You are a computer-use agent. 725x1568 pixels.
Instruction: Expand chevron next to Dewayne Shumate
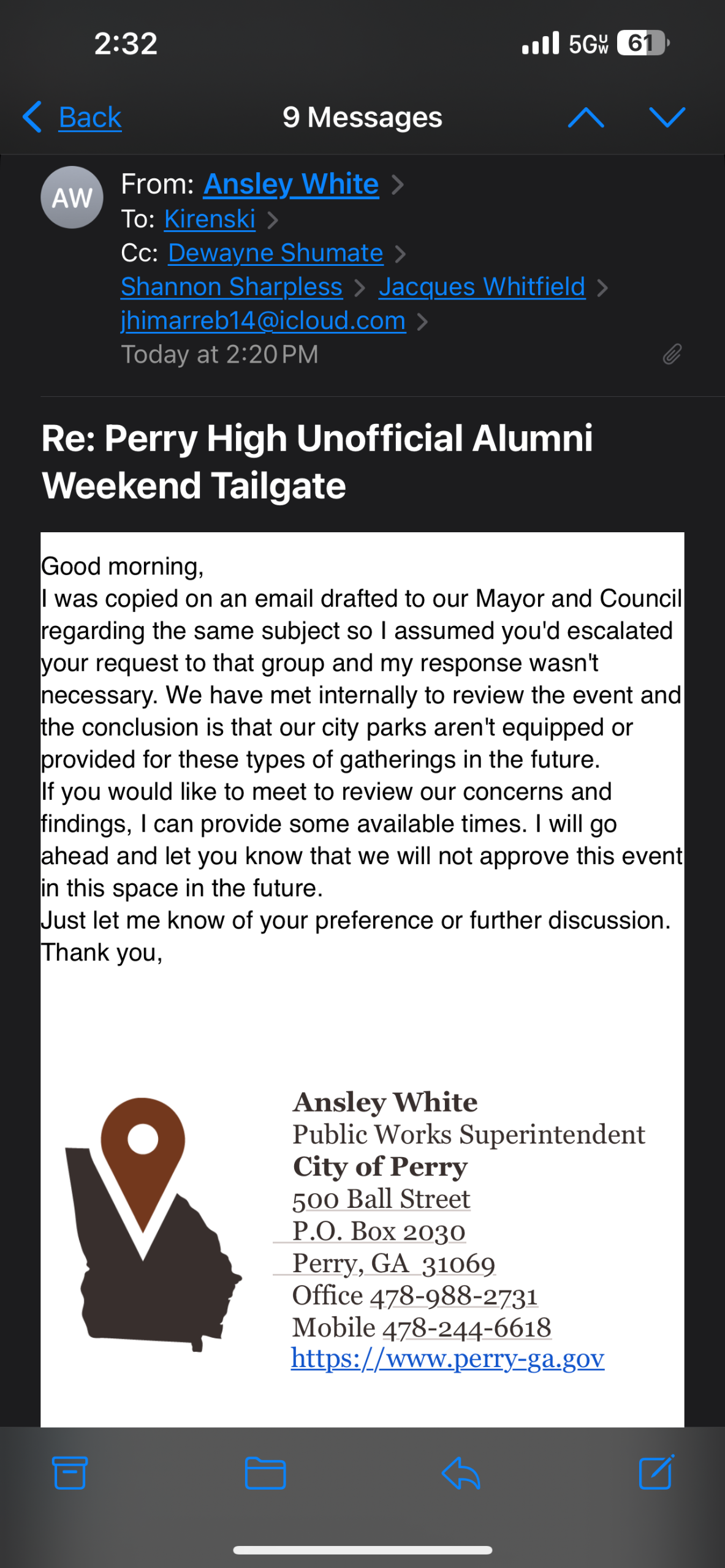click(400, 254)
